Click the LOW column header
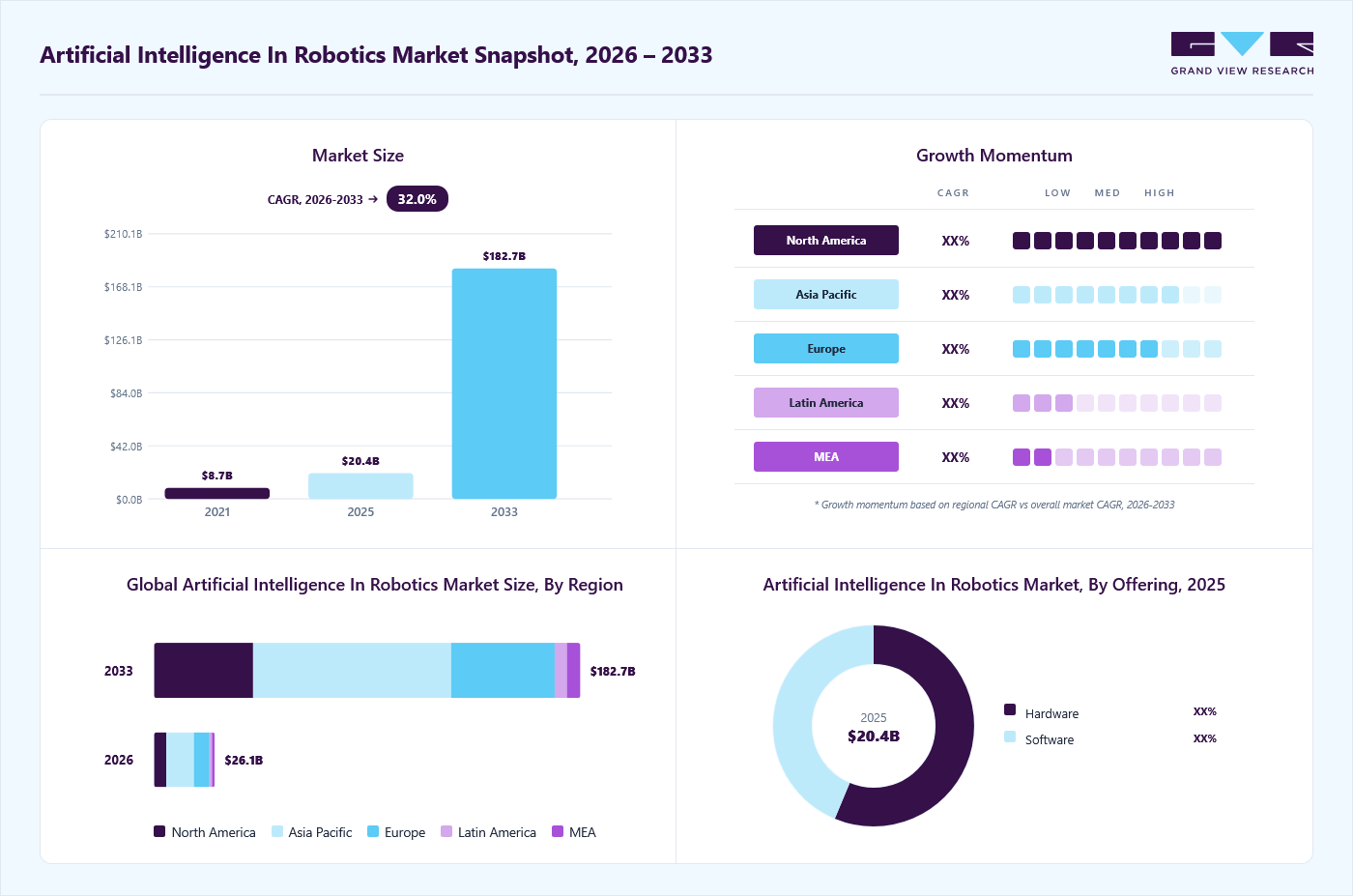This screenshot has height=896, width=1353. pos(1057,193)
